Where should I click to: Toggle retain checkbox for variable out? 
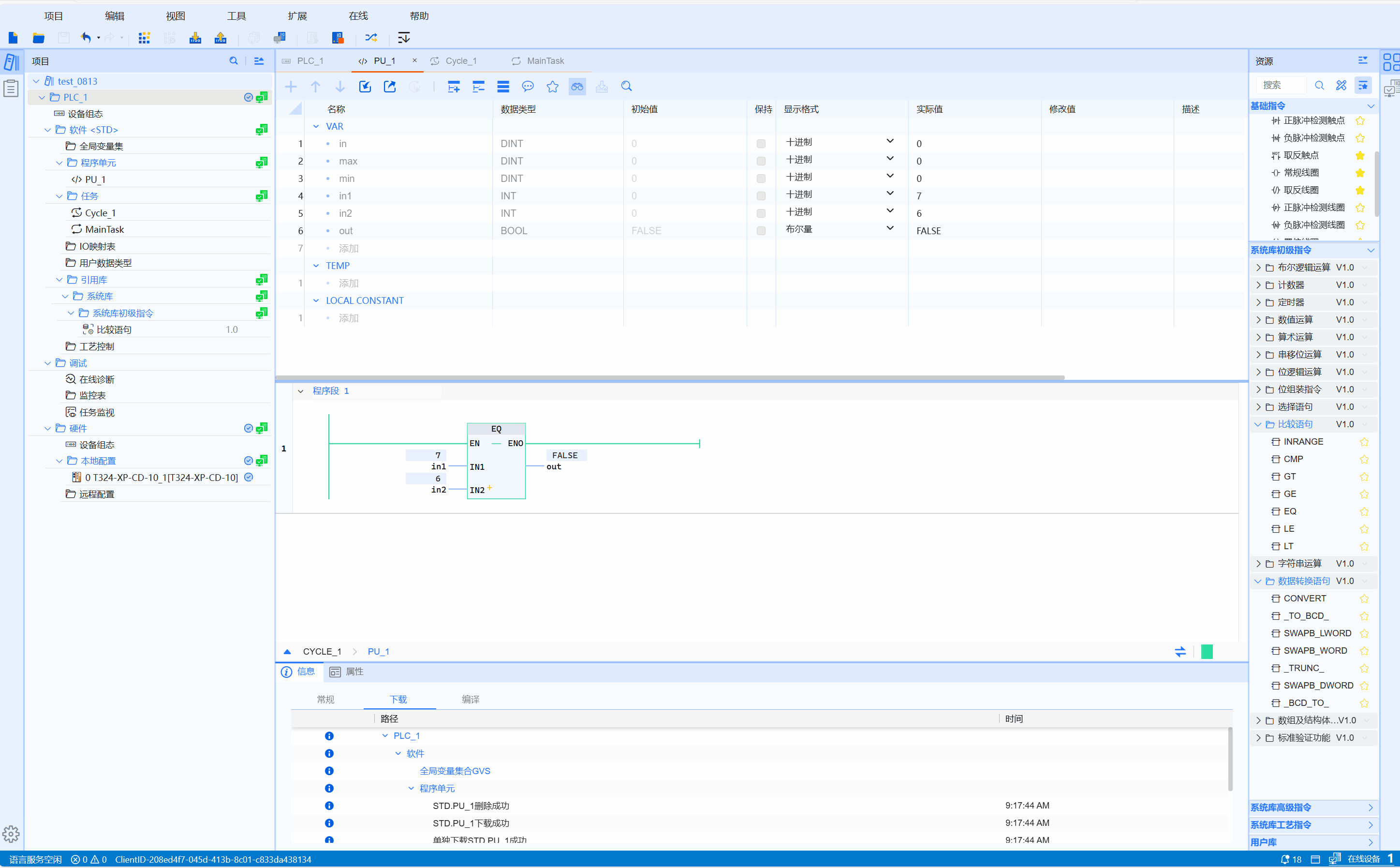[x=761, y=231]
